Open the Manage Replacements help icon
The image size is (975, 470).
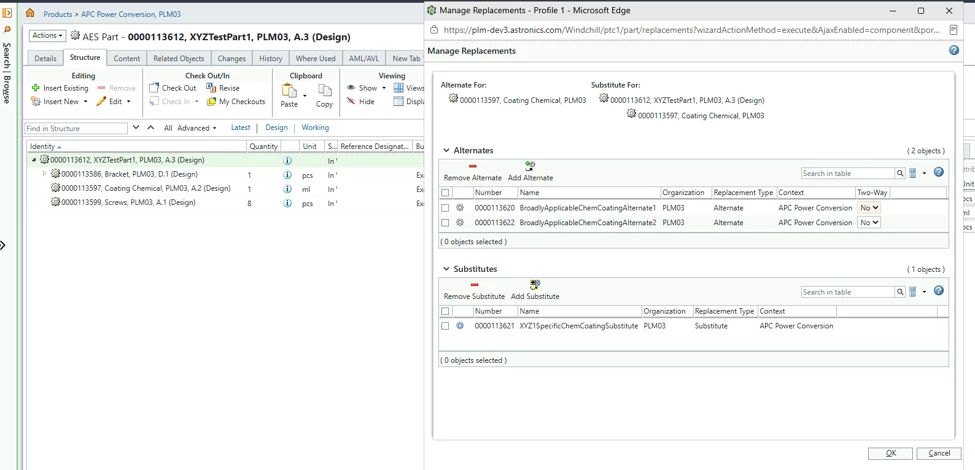(954, 50)
